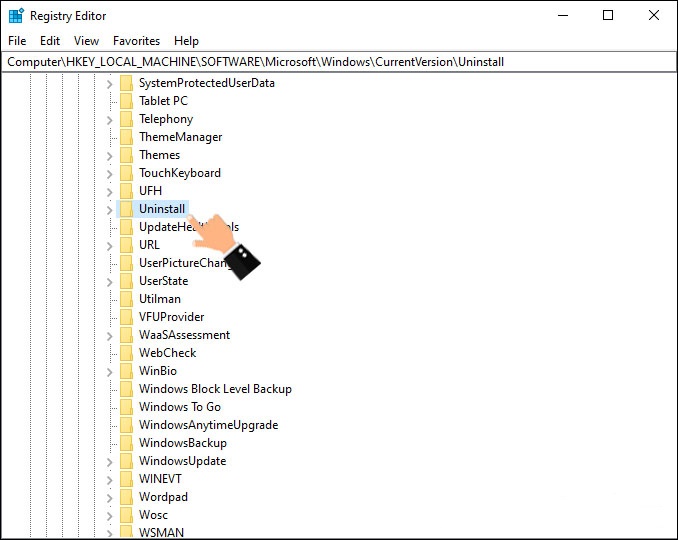678x540 pixels.
Task: Click the TouchKeyboard folder icon
Action: [126, 173]
